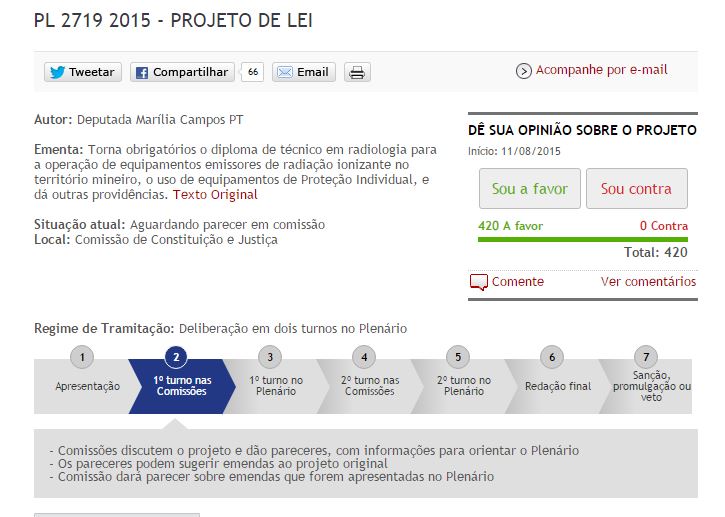Image resolution: width=725 pixels, height=517 pixels.
Task: Open the Redação final stage
Action: 558,386
